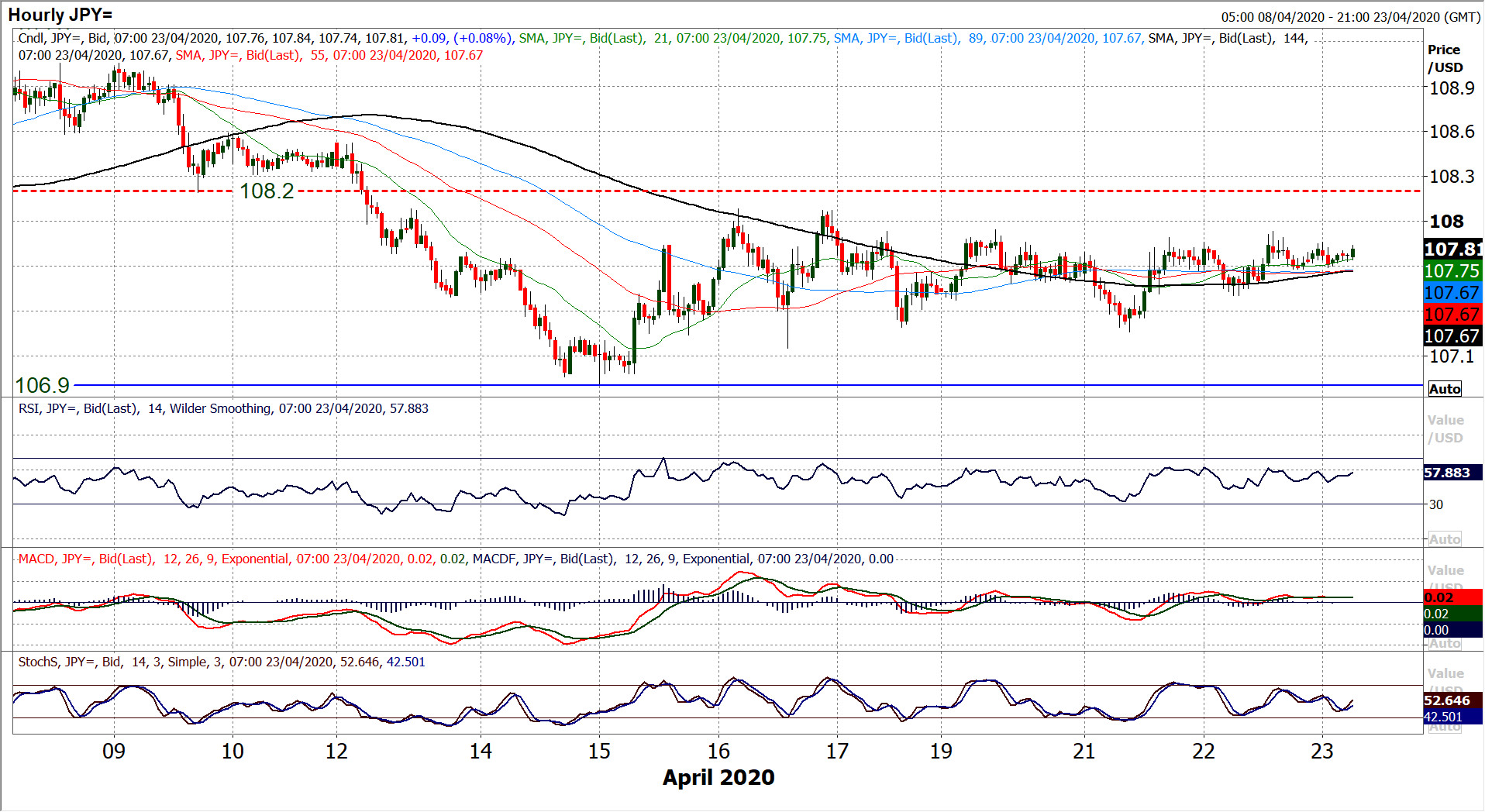Click the 21 date label on time axis
1485x812 pixels.
pos(1084,751)
